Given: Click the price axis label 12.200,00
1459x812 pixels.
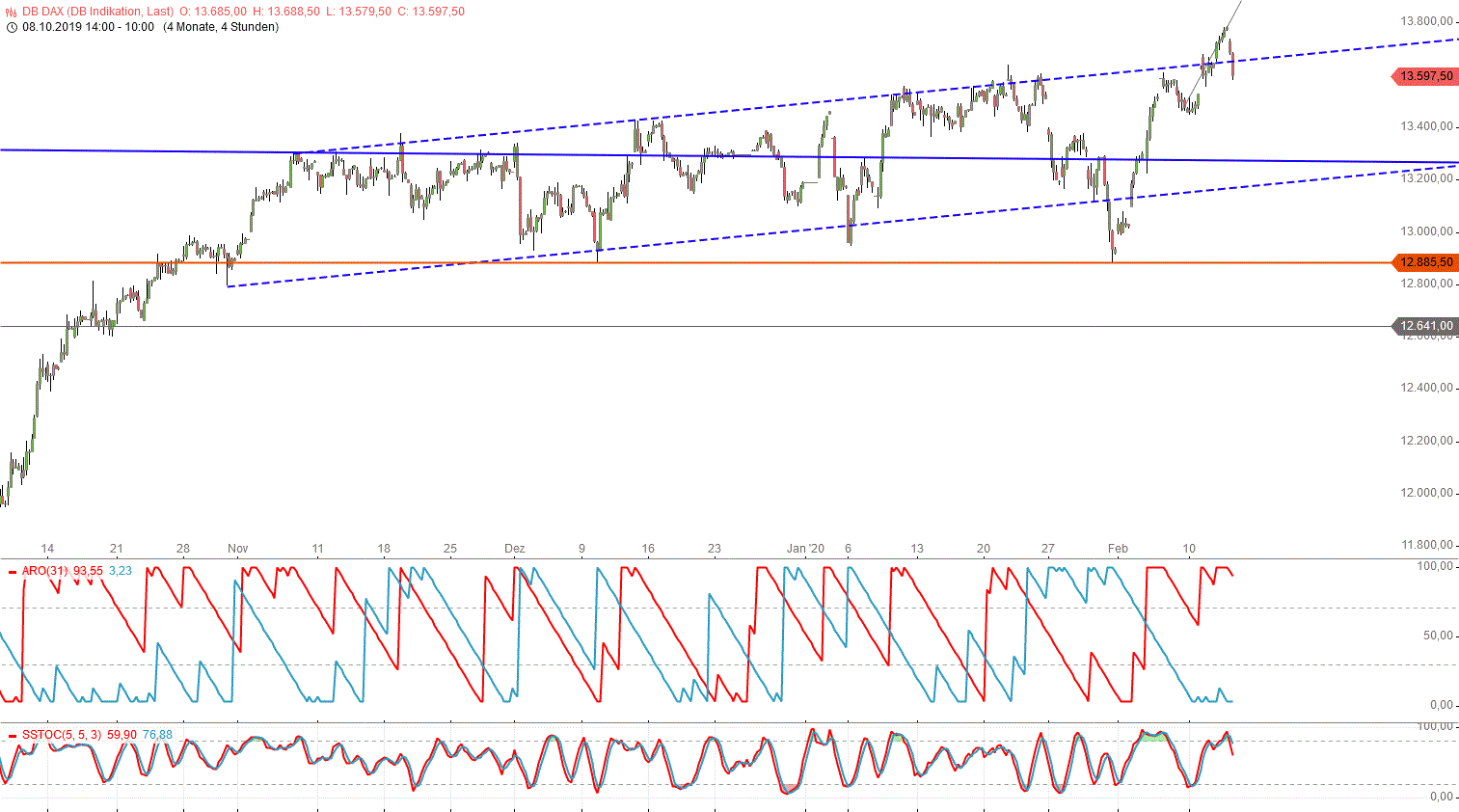Looking at the screenshot, I should 1426,441.
